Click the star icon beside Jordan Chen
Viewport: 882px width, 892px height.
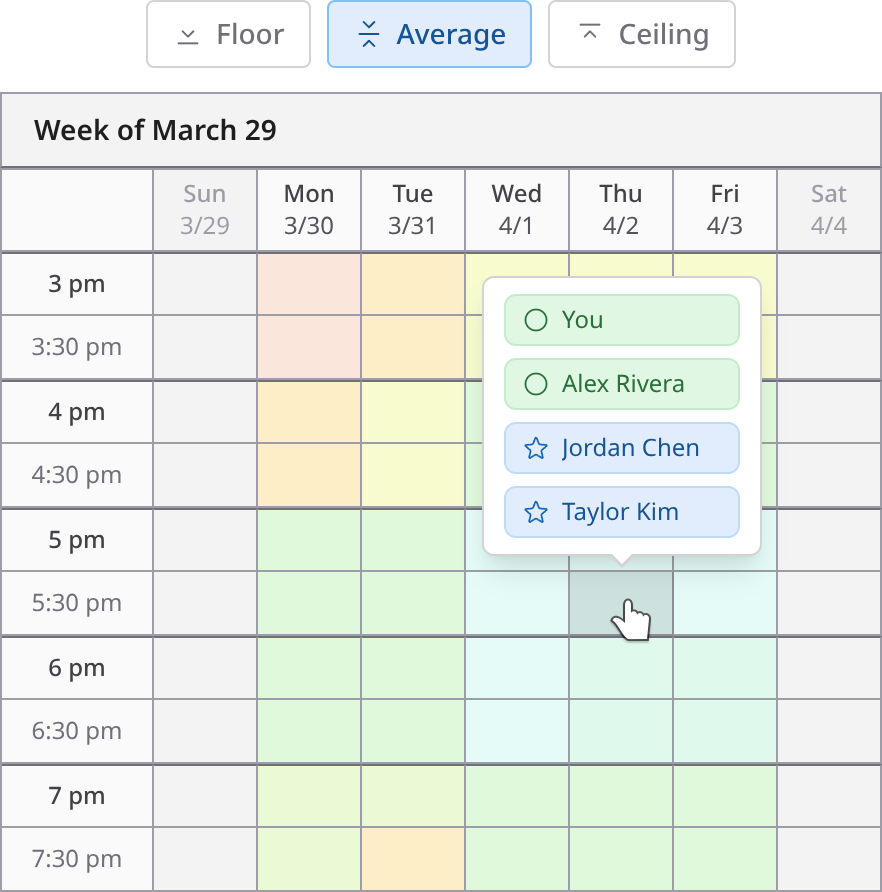[536, 448]
